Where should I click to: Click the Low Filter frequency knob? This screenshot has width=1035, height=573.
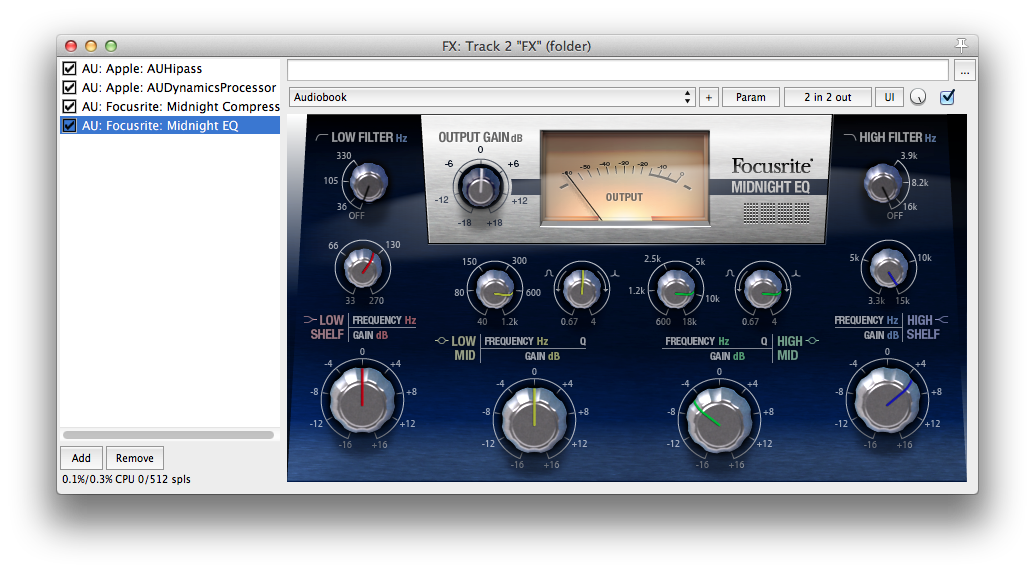[x=365, y=183]
